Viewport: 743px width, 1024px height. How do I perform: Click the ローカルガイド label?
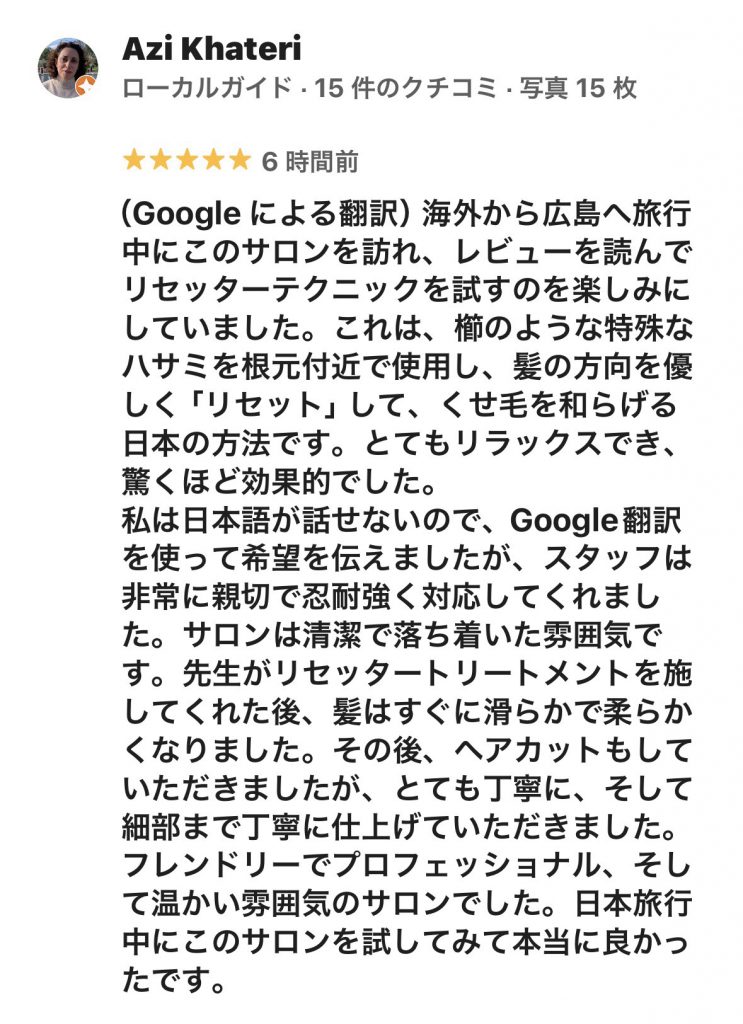(x=208, y=89)
